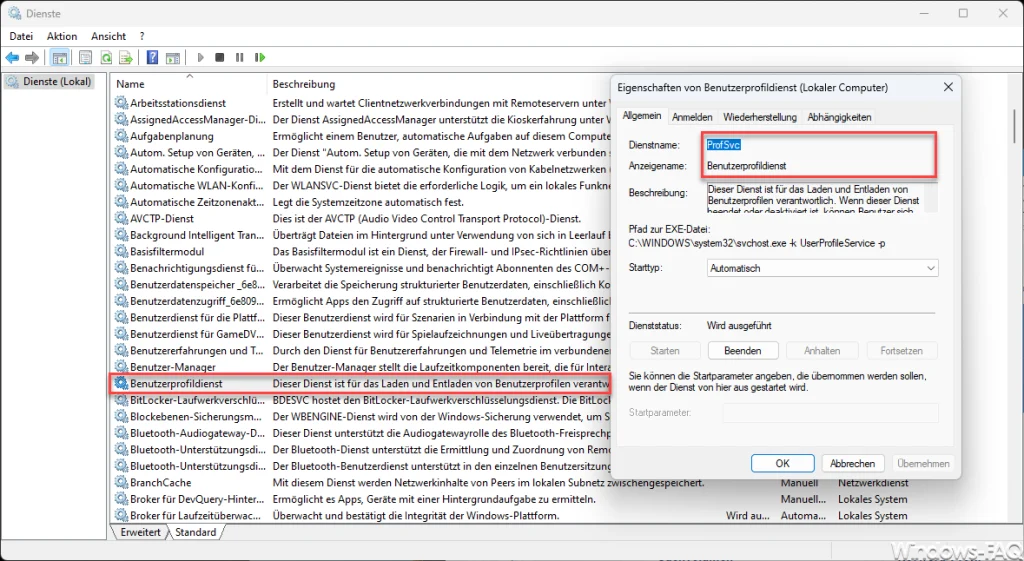The width and height of the screenshot is (1024, 561).
Task: Select Dienste (Lokal) in the left tree
Action: [50, 82]
